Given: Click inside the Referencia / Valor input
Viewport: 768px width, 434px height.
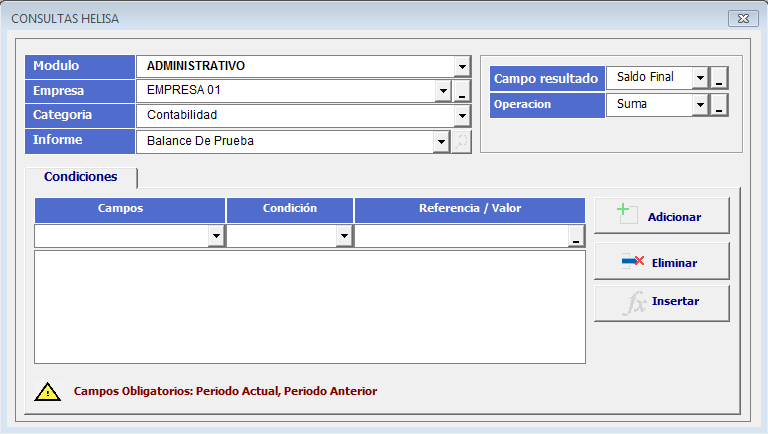Looking at the screenshot, I should [461, 236].
